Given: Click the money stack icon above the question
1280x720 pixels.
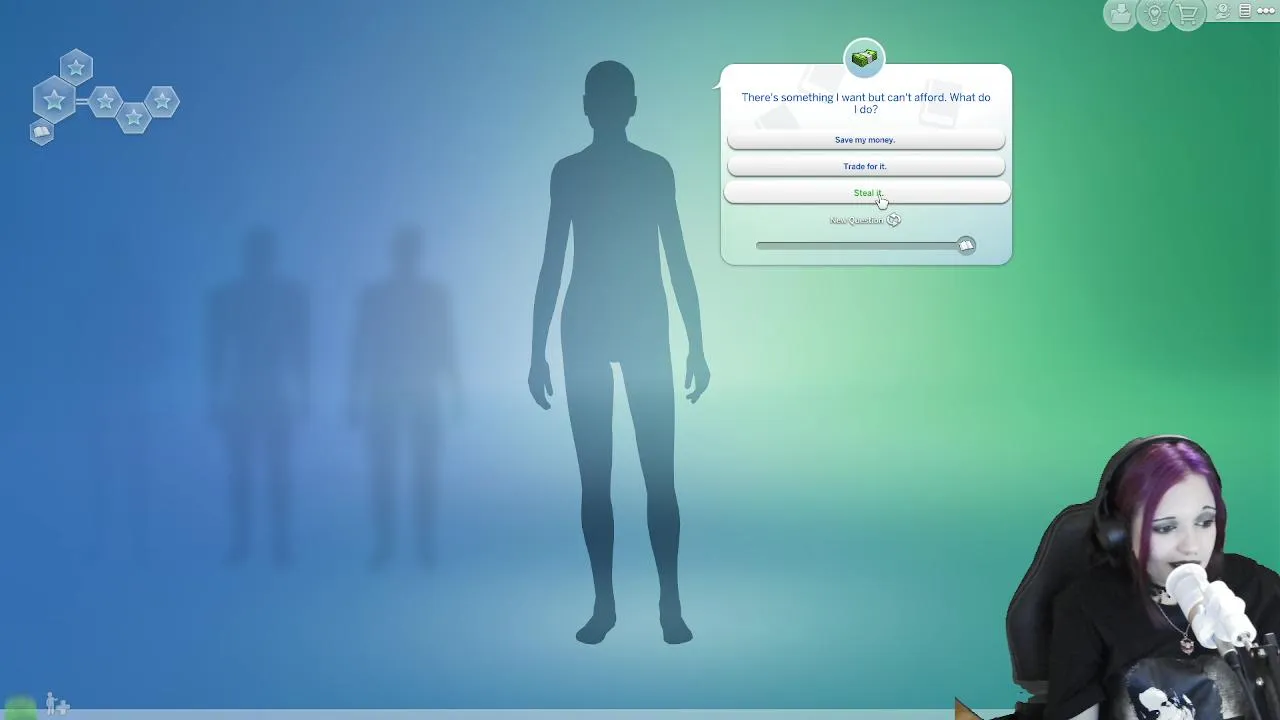Looking at the screenshot, I should [x=864, y=58].
